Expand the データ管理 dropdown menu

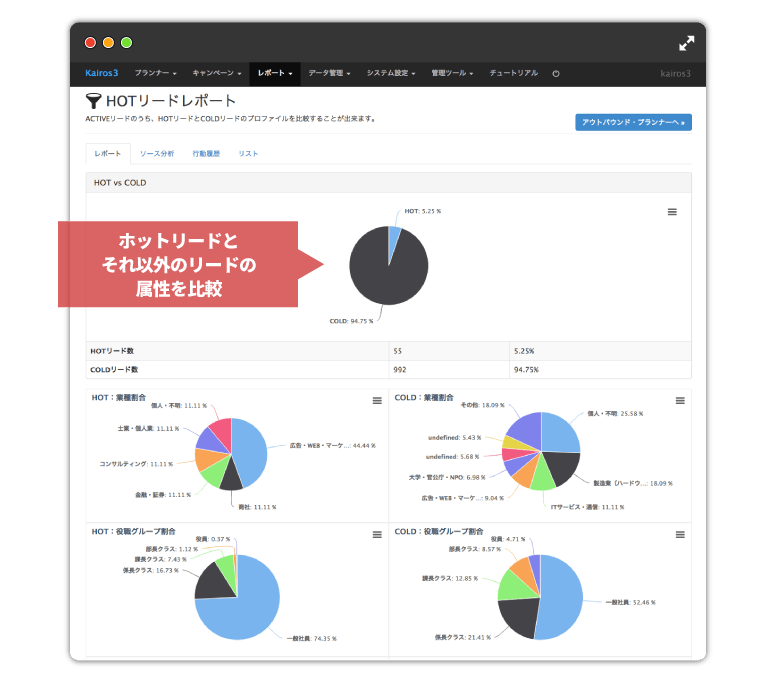[329, 73]
